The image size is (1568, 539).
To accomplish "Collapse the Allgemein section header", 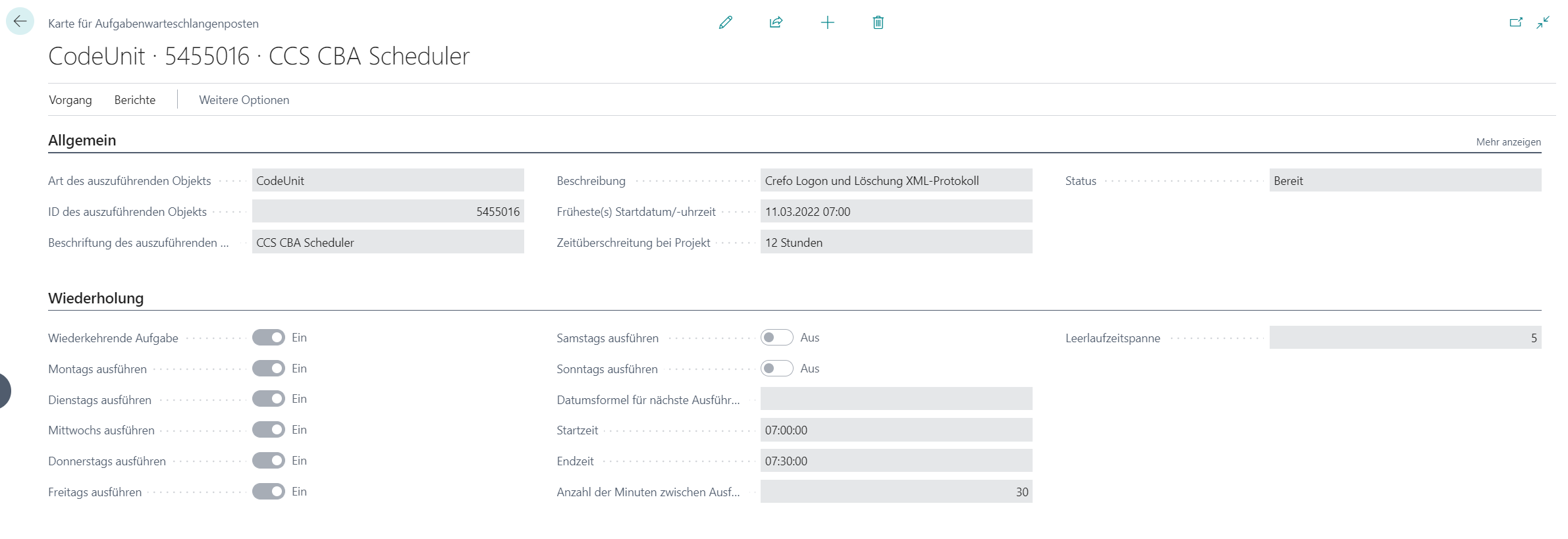I will (82, 140).
